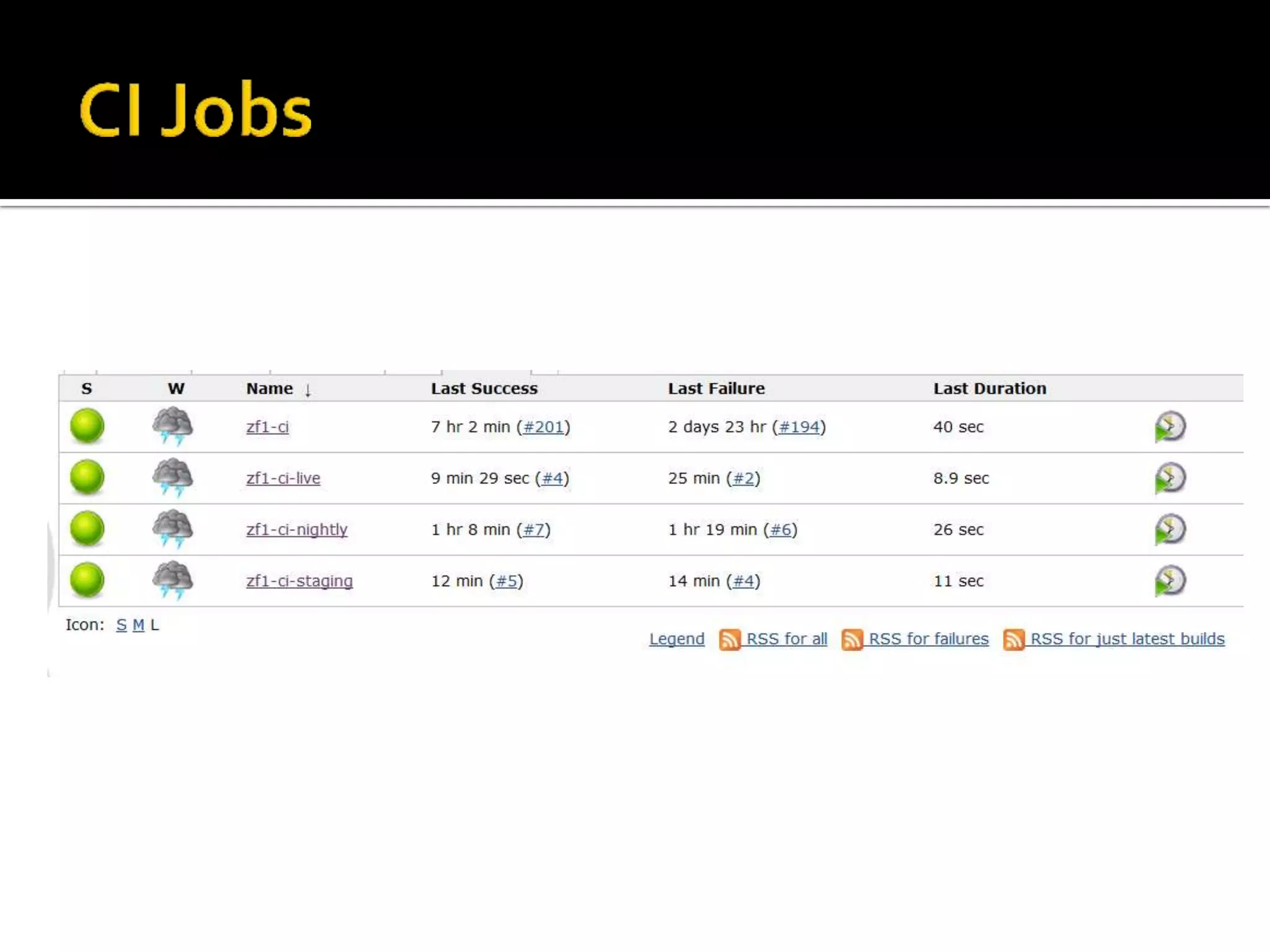Sort jobs by Last Failure header

[716, 389]
